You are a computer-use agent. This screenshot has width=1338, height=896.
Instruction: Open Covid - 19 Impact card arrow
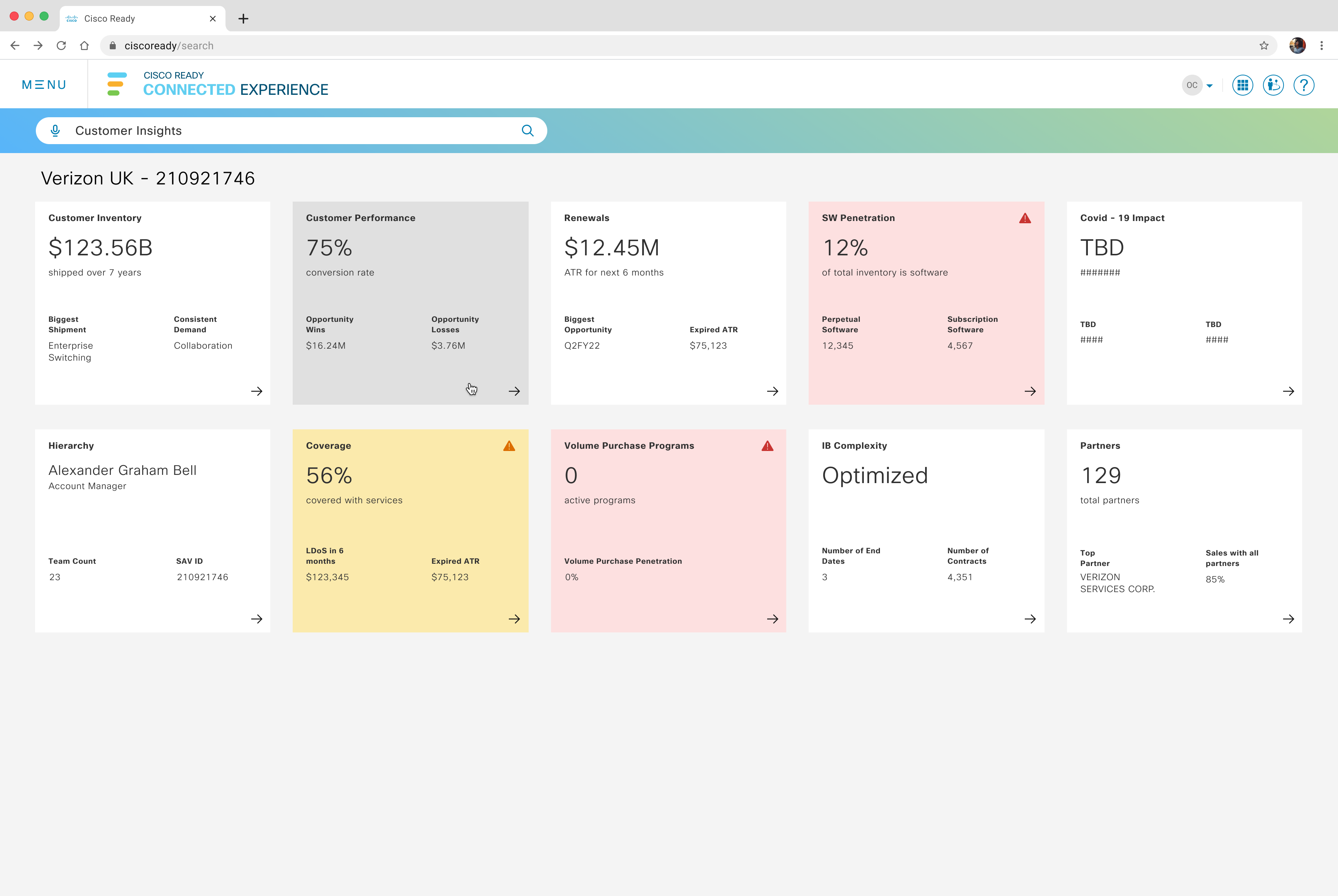1288,391
